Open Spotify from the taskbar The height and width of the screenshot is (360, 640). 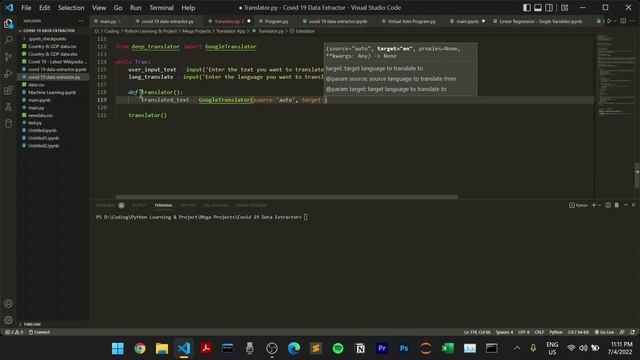pos(338,348)
